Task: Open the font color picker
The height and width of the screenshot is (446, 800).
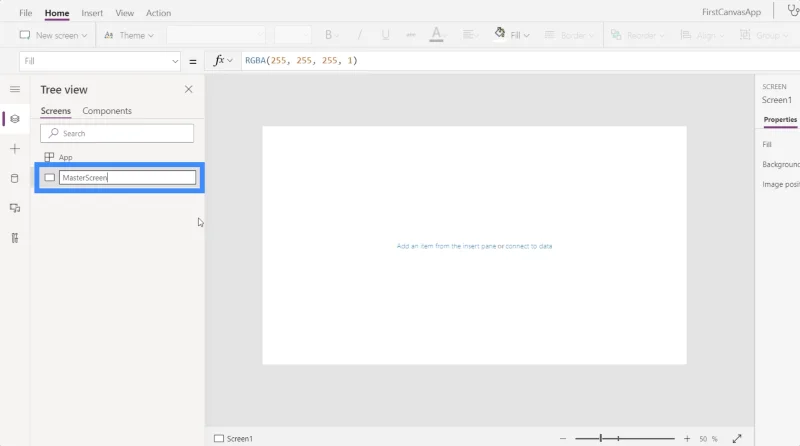Action: click(437, 35)
